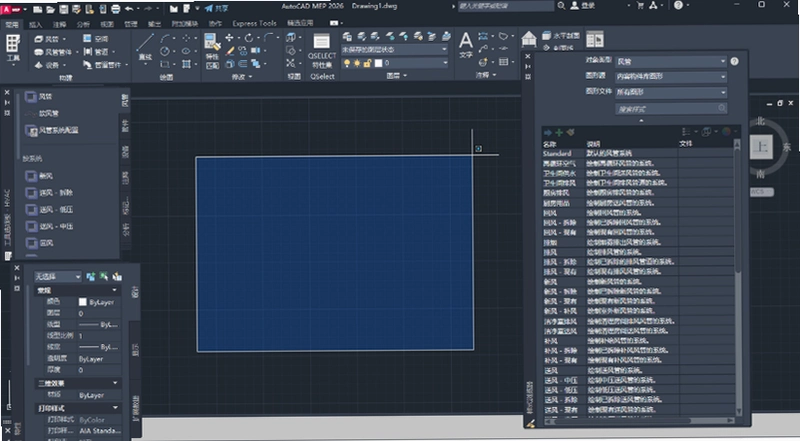
Task: Open the 对象类型 object type dropdown
Action: 671,61
